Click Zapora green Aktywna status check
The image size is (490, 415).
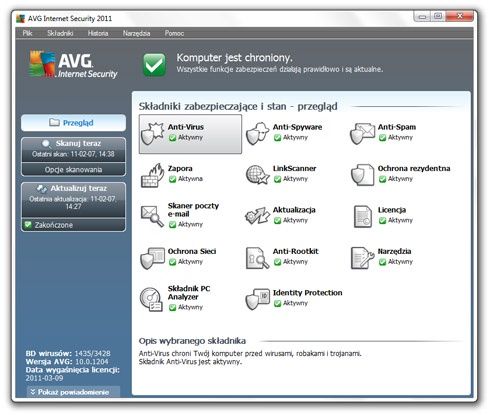[x=172, y=179]
